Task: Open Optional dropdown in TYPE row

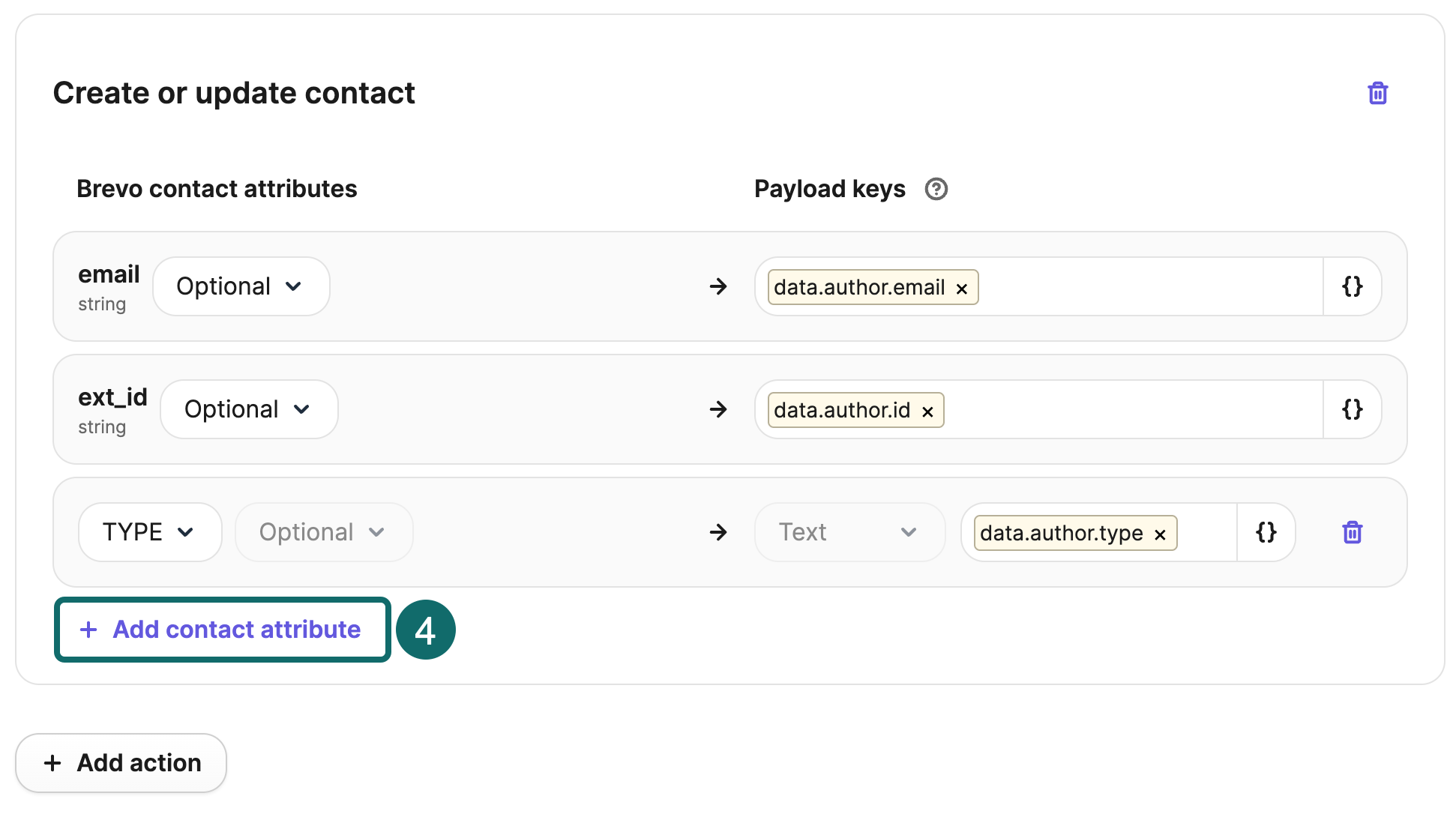Action: click(x=324, y=532)
